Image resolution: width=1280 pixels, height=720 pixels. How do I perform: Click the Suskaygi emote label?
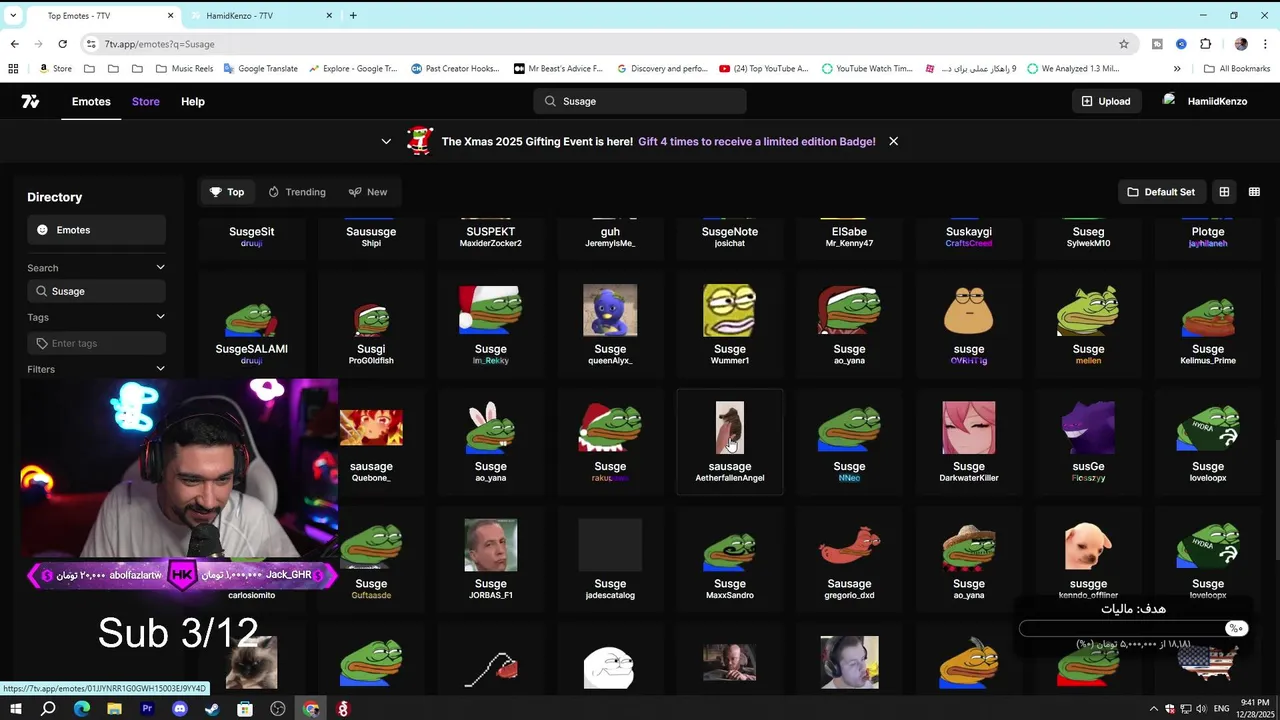pyautogui.click(x=969, y=231)
